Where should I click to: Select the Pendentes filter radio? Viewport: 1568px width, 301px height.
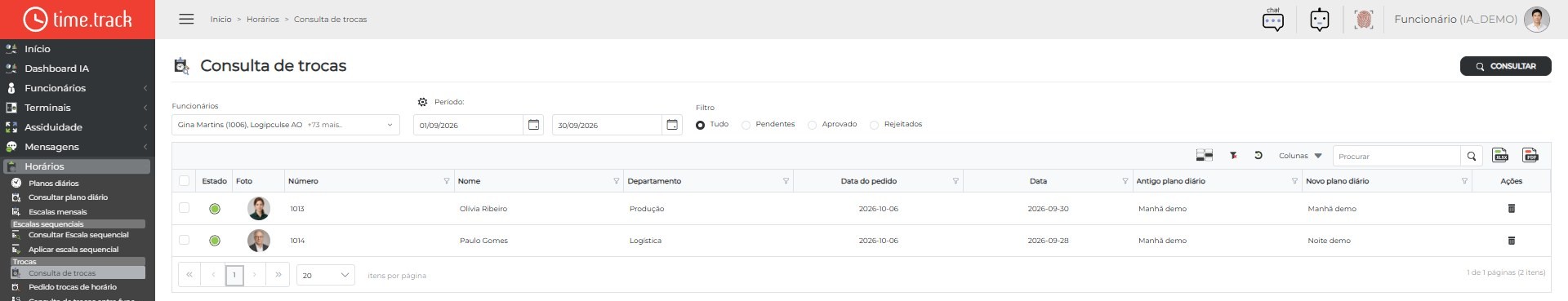point(746,125)
